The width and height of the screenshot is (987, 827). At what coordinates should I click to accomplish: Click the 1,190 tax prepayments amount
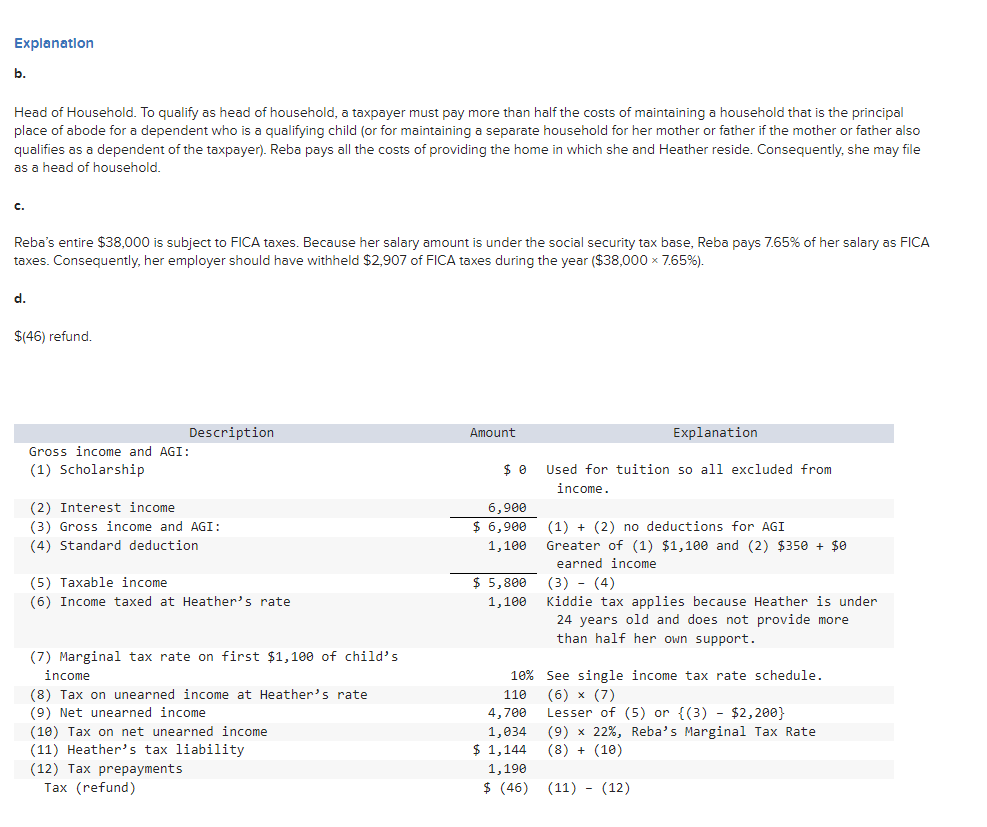507,769
